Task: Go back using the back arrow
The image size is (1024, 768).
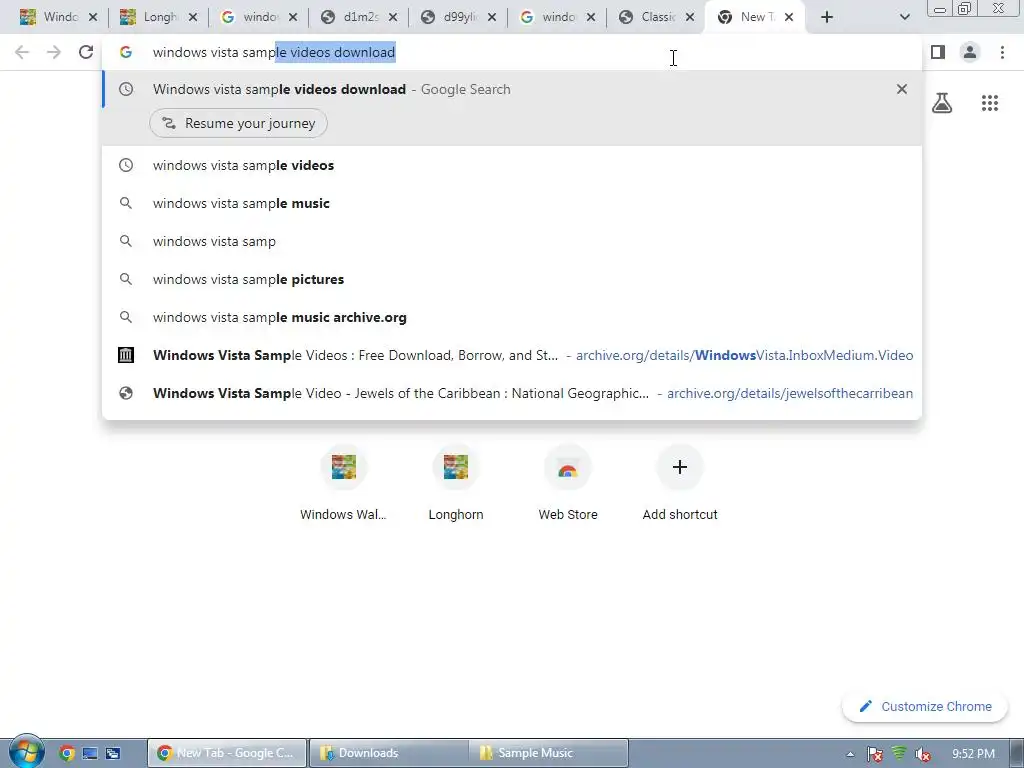Action: coord(22,52)
